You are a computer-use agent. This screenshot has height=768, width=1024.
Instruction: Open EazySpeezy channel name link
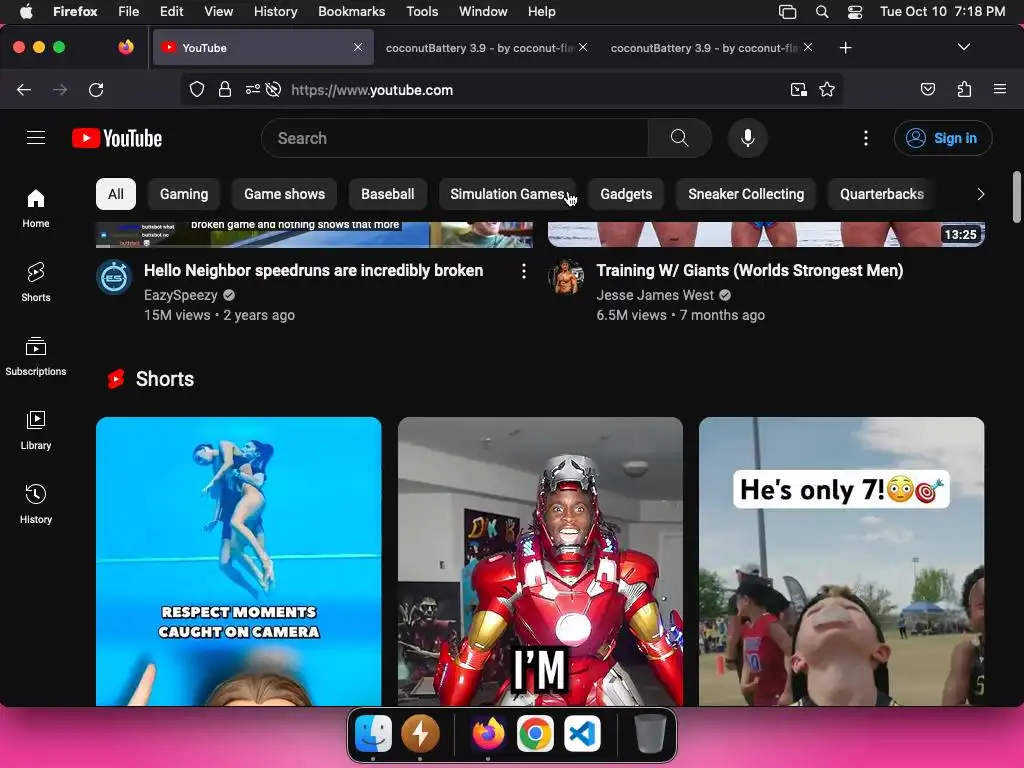(x=181, y=295)
